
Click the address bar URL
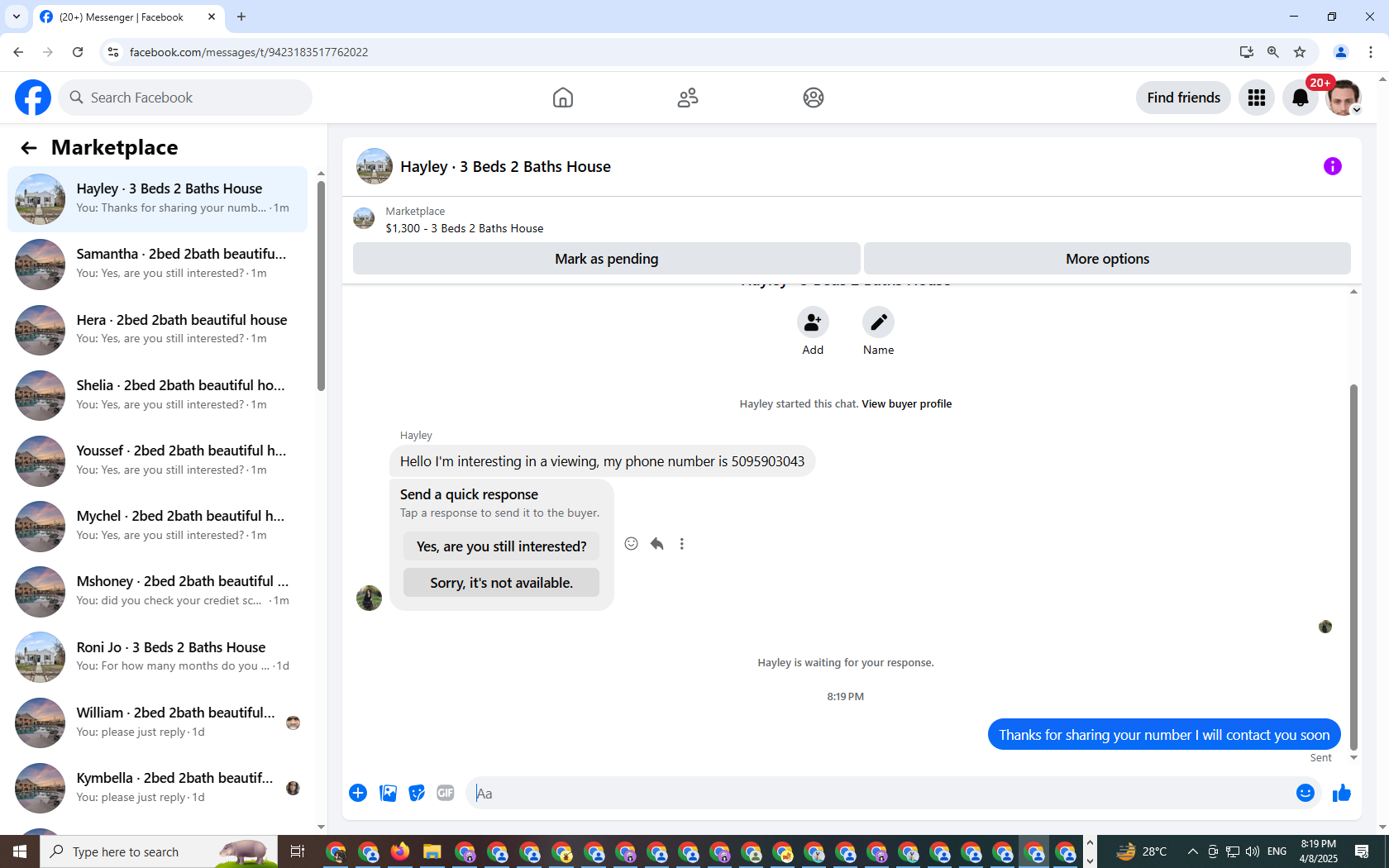point(248,52)
